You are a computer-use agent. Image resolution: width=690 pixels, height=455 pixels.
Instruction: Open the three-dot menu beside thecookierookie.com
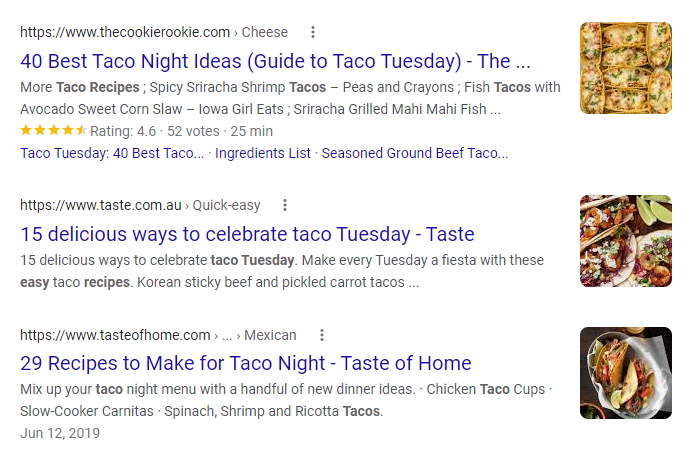coord(313,32)
